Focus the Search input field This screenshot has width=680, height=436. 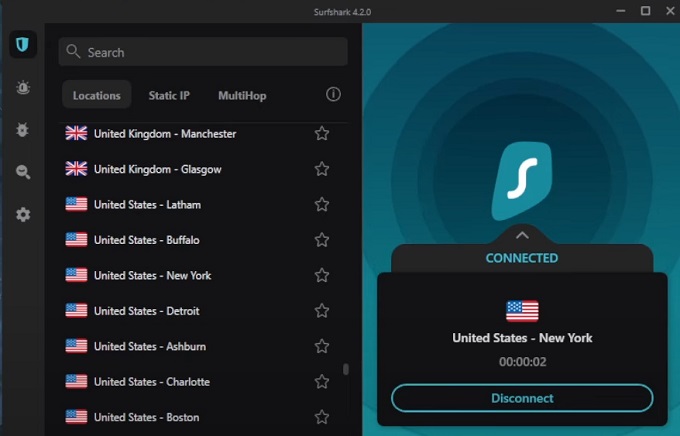pyautogui.click(x=203, y=52)
